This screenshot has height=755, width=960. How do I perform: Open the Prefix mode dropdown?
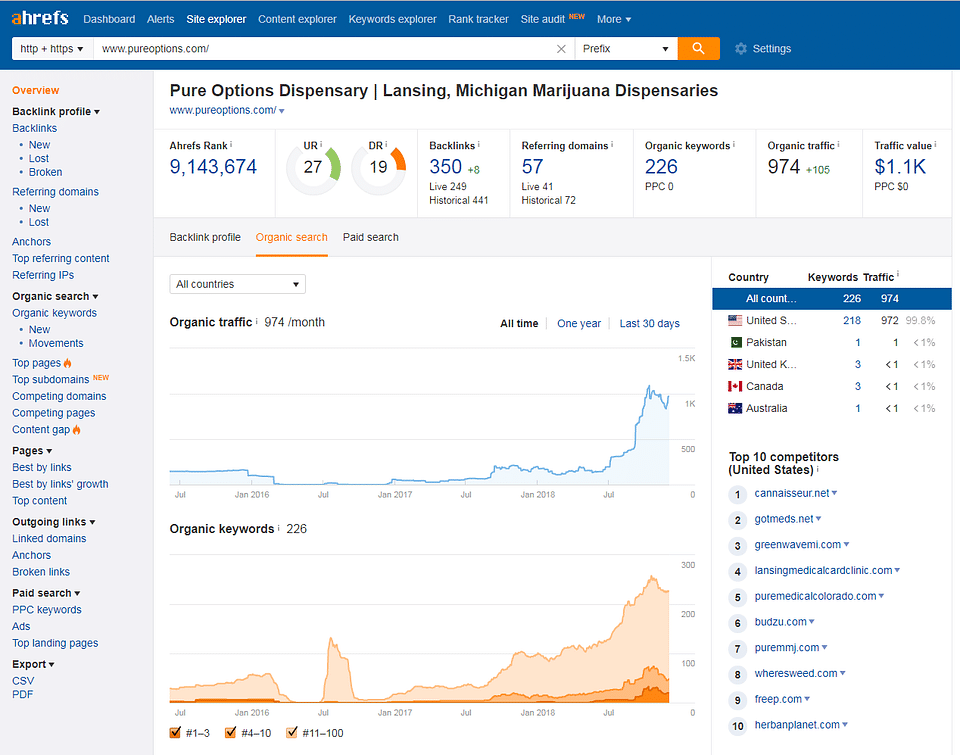[626, 48]
